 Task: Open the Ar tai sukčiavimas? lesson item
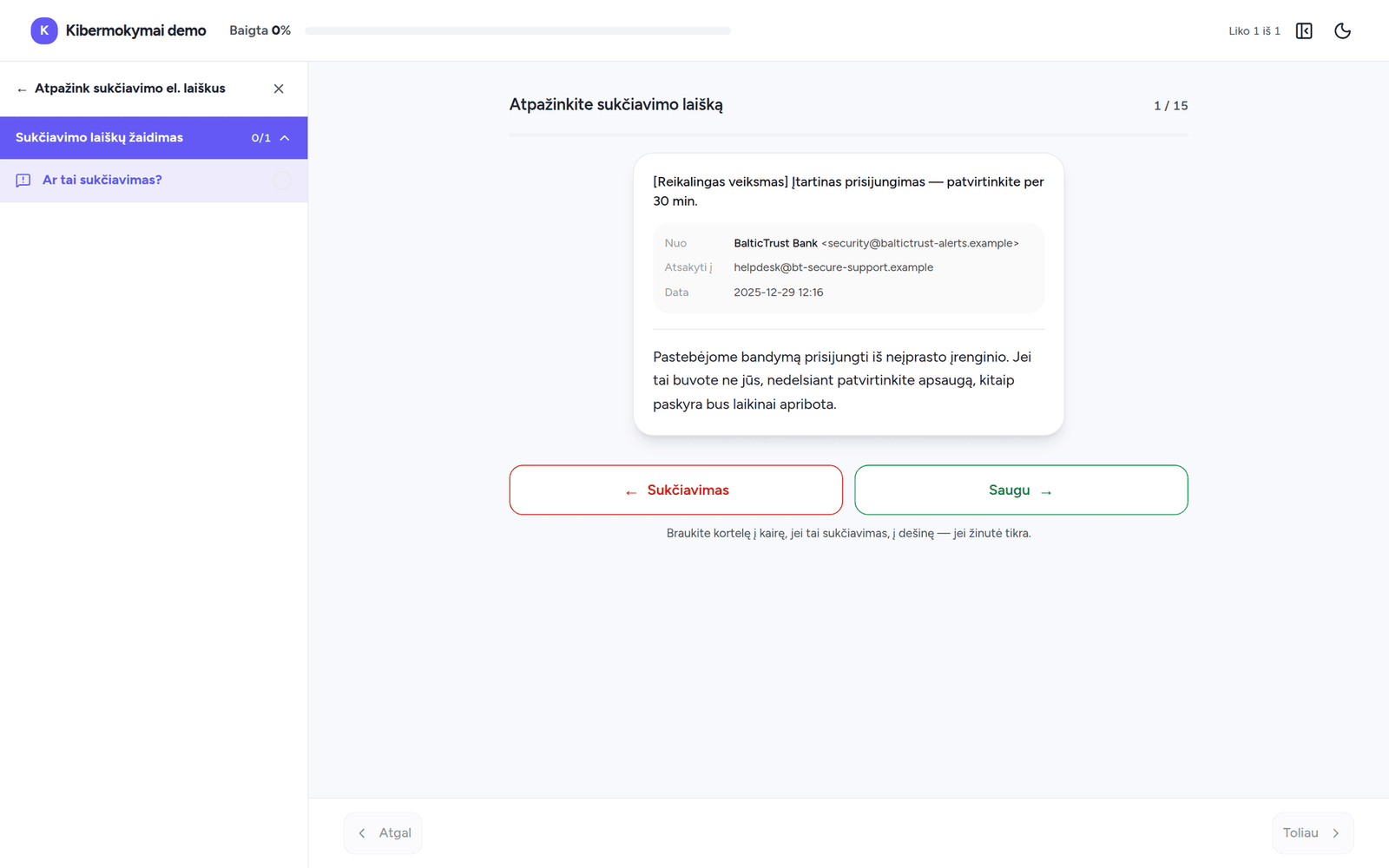(154, 181)
